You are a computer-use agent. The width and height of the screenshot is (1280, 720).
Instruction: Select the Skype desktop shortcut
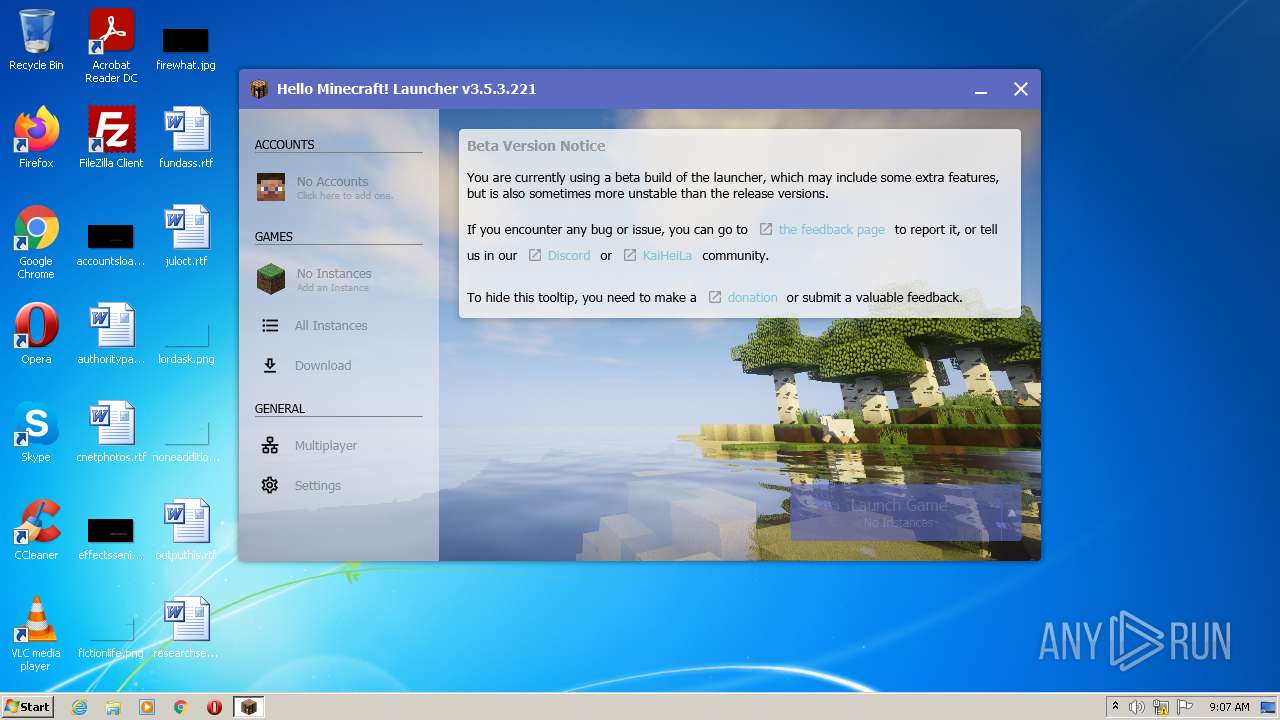pos(36,432)
